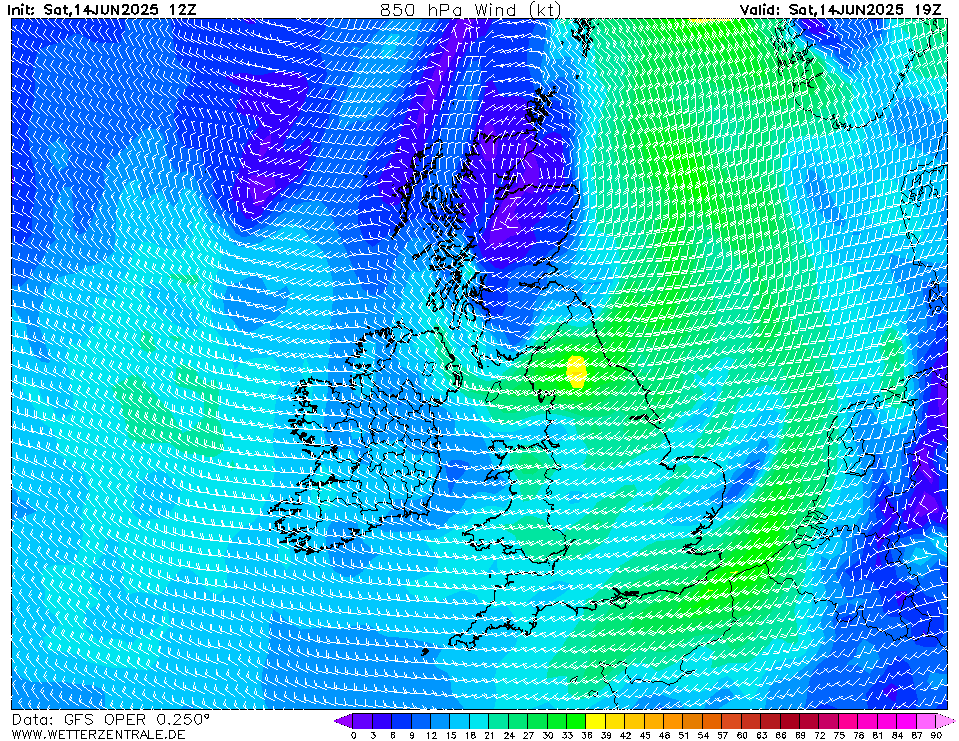The width and height of the screenshot is (959, 741).
Task: Click the "0" label under the color scale
Action: pyautogui.click(x=354, y=735)
